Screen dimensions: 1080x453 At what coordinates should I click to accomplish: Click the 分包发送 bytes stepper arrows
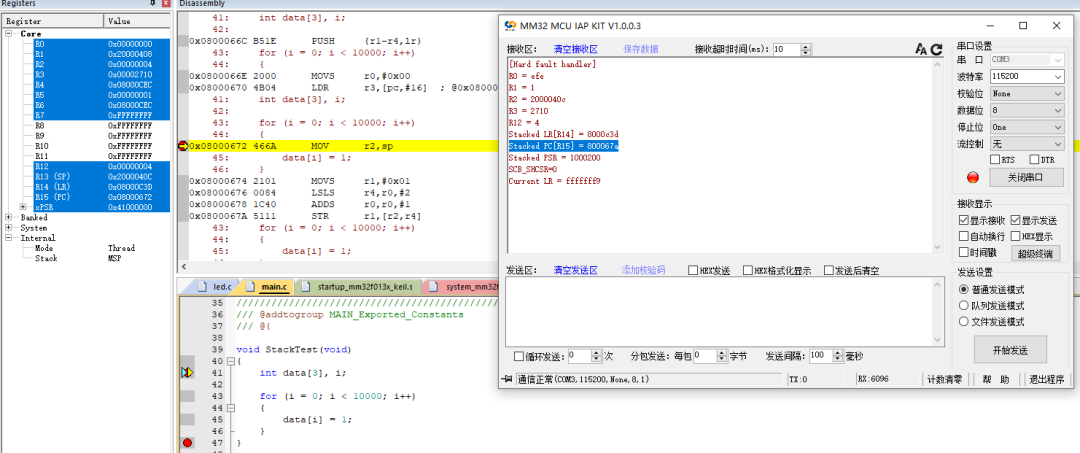pyautogui.click(x=722, y=356)
